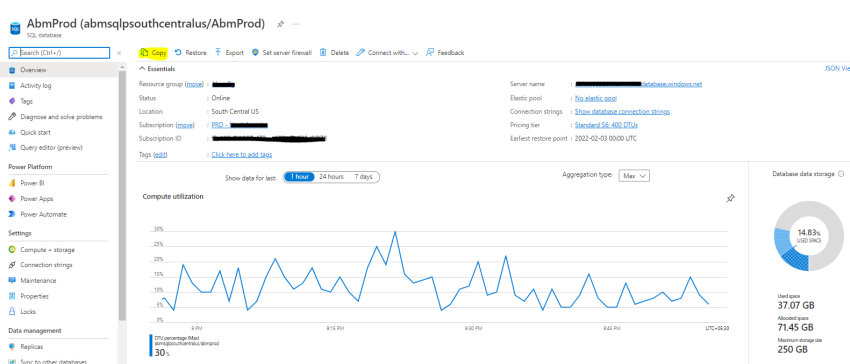Open the Tags sidebar icon
The height and width of the screenshot is (364, 850).
pyautogui.click(x=12, y=101)
